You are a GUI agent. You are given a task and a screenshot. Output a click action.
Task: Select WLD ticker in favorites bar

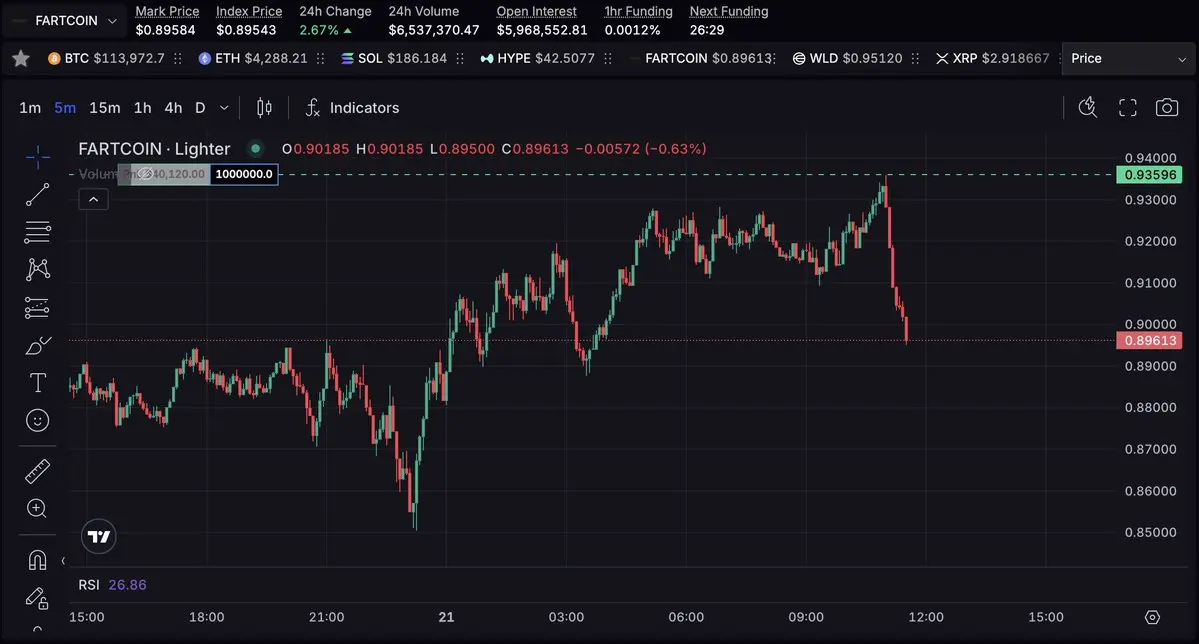(x=847, y=58)
